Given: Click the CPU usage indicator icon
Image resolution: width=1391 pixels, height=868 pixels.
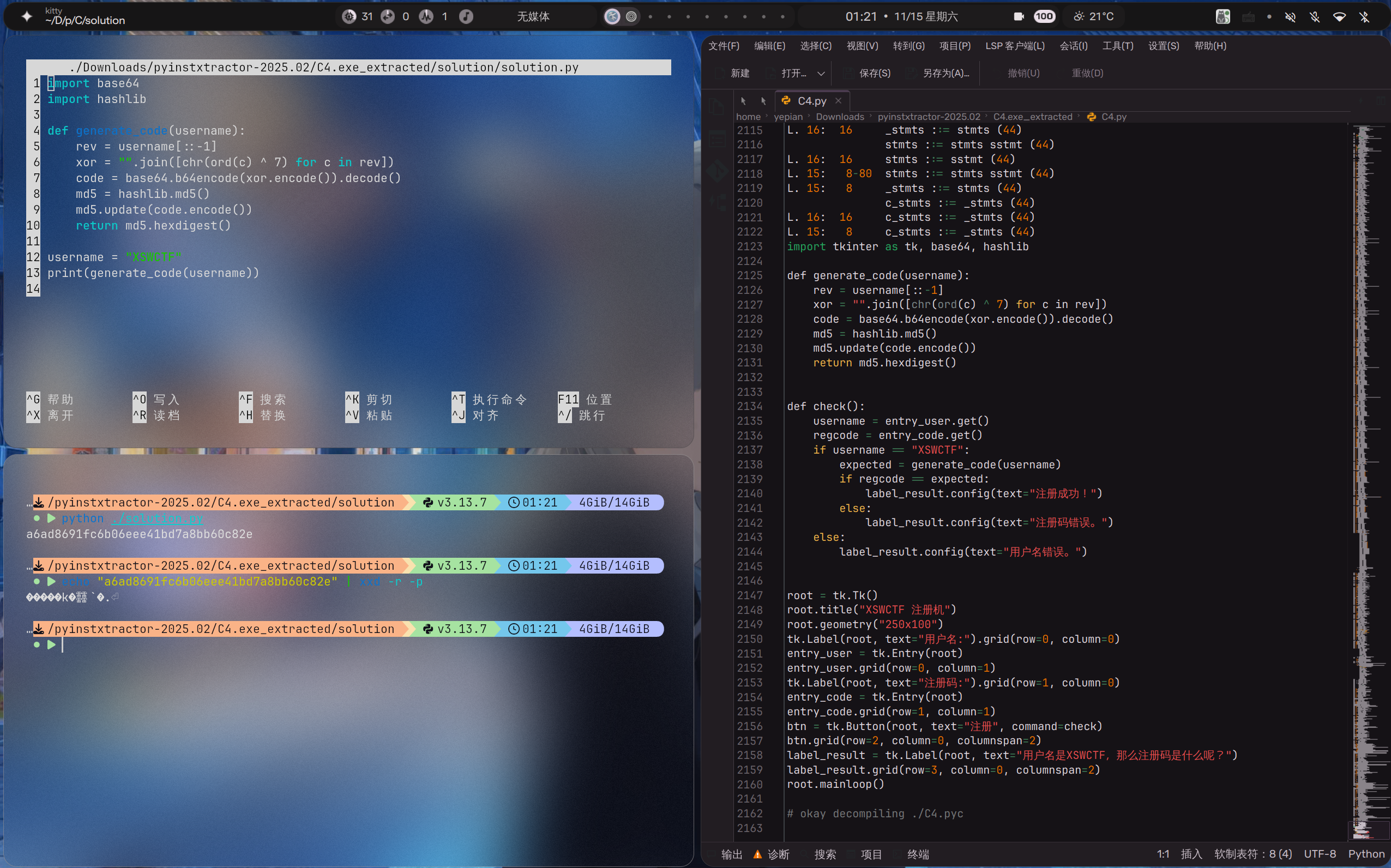Looking at the screenshot, I should point(349,17).
